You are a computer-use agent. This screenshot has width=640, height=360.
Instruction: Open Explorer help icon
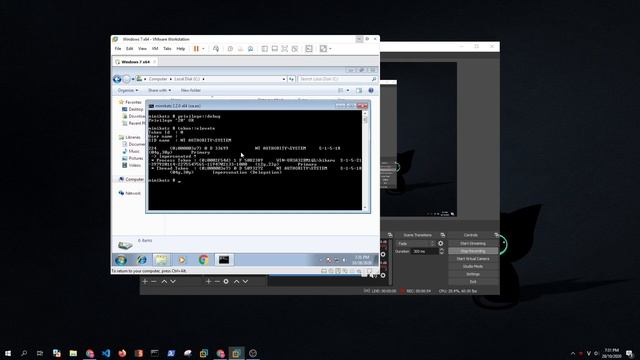click(x=371, y=90)
